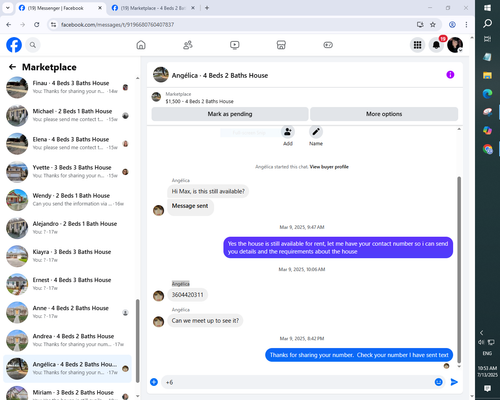Click the Name edit pencil icon
This screenshot has height=400, width=500.
[x=316, y=132]
